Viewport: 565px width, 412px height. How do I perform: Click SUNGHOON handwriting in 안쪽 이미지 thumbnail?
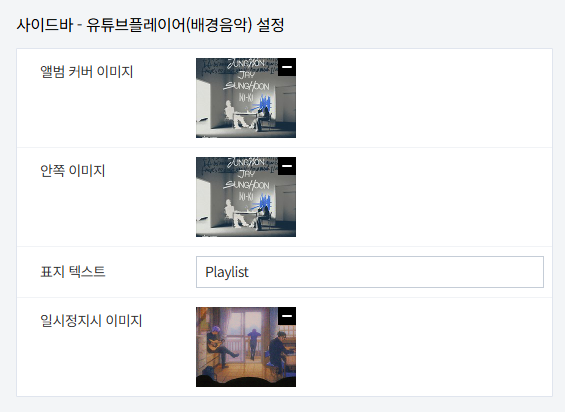tap(246, 185)
